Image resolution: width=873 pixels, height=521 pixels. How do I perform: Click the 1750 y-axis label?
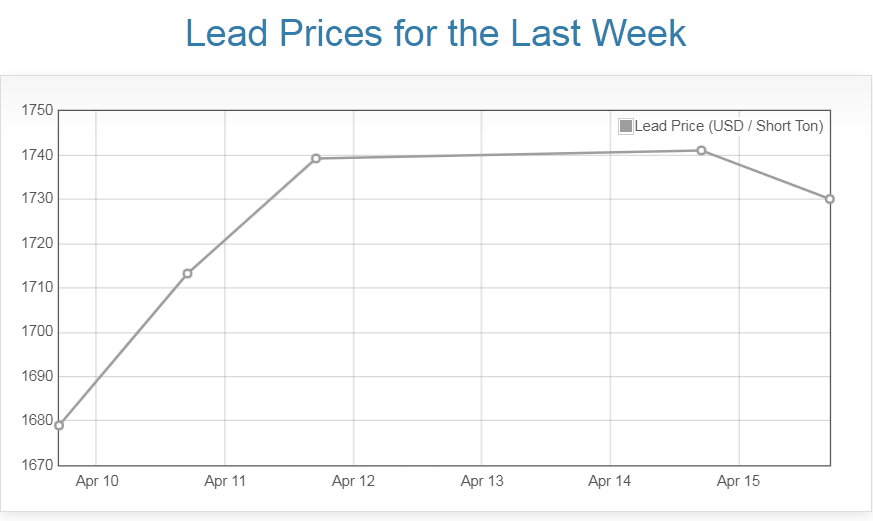pyautogui.click(x=37, y=111)
